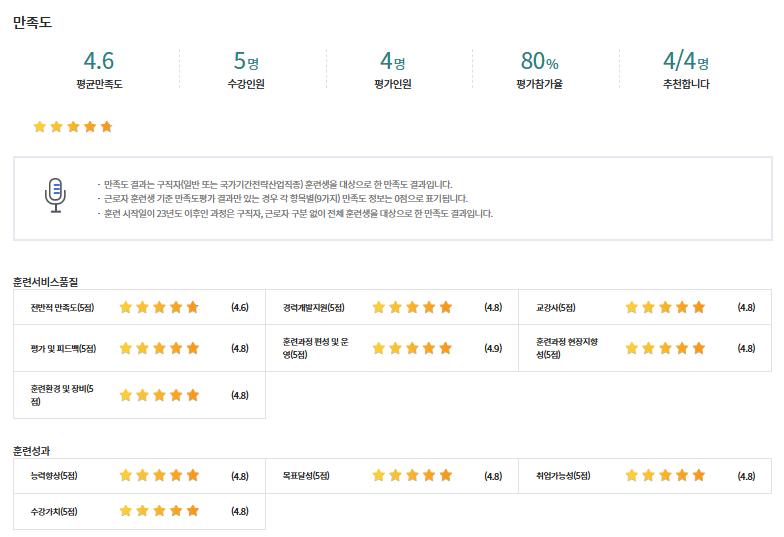This screenshot has height=537, width=784.
Task: Click the 경력개발지원 star rating
Action: click(412, 307)
